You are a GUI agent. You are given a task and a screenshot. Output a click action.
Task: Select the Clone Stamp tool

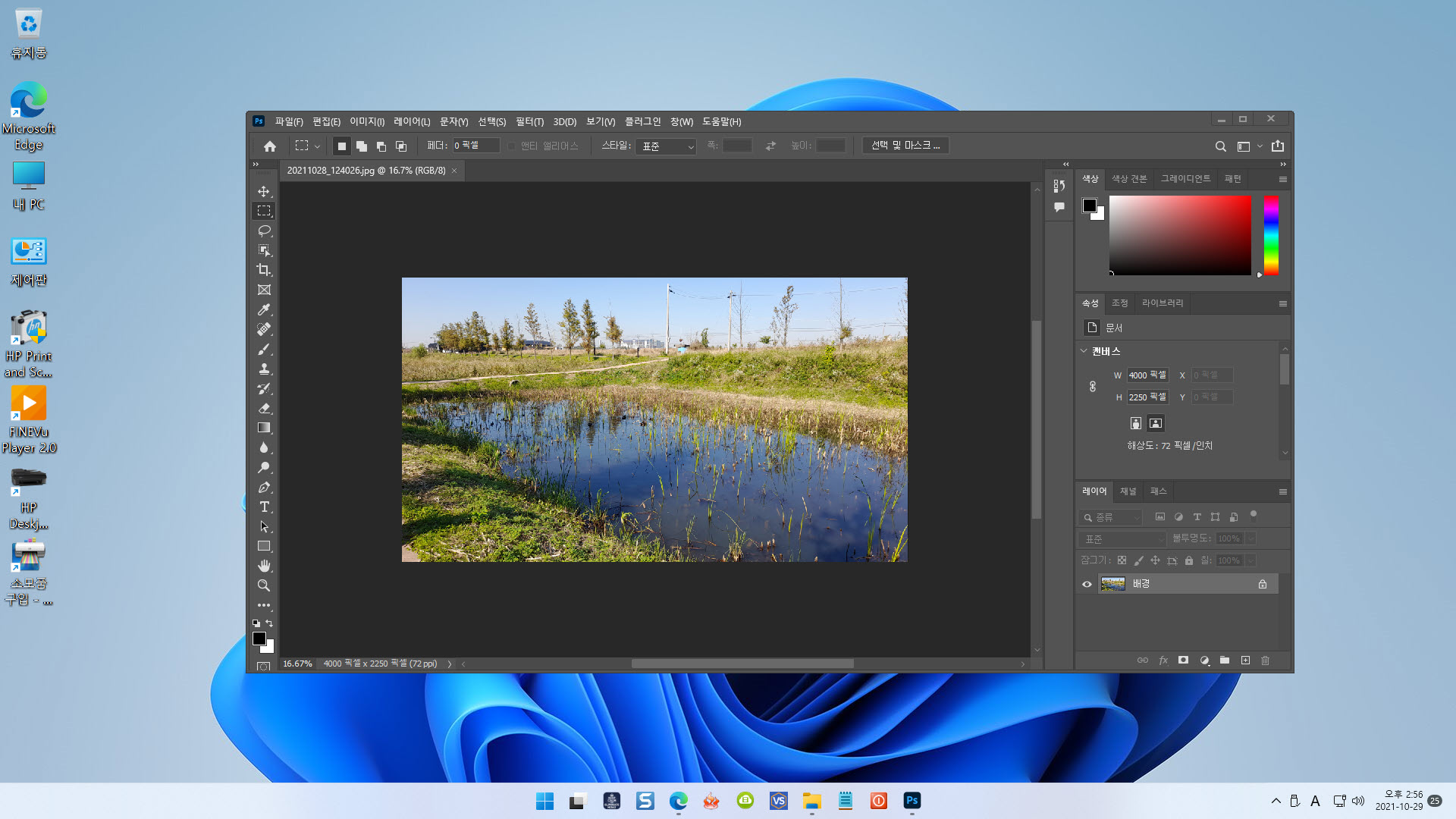[x=264, y=369]
